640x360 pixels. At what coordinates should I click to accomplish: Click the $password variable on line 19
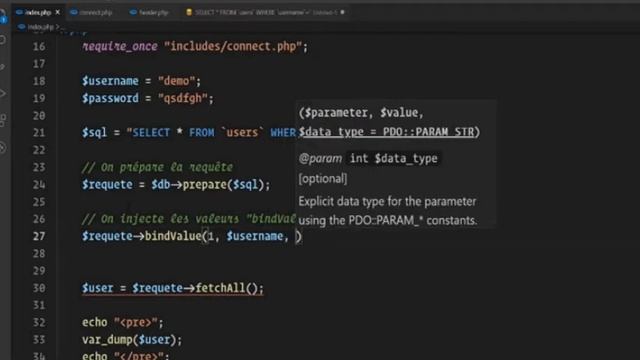tap(110, 98)
